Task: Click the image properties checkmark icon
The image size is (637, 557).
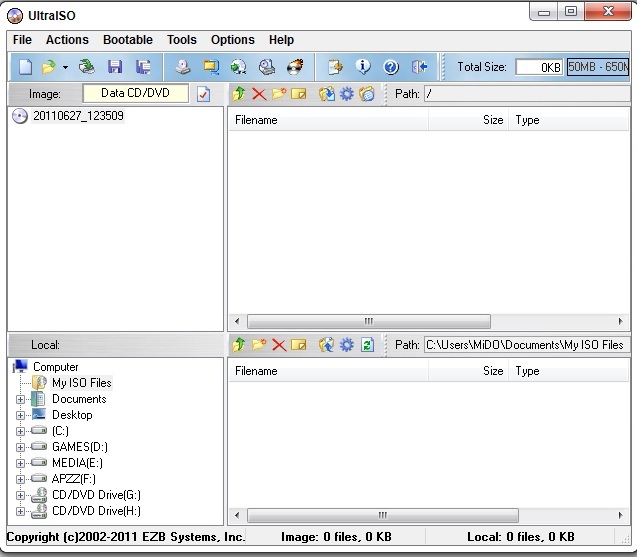Action: [203, 94]
